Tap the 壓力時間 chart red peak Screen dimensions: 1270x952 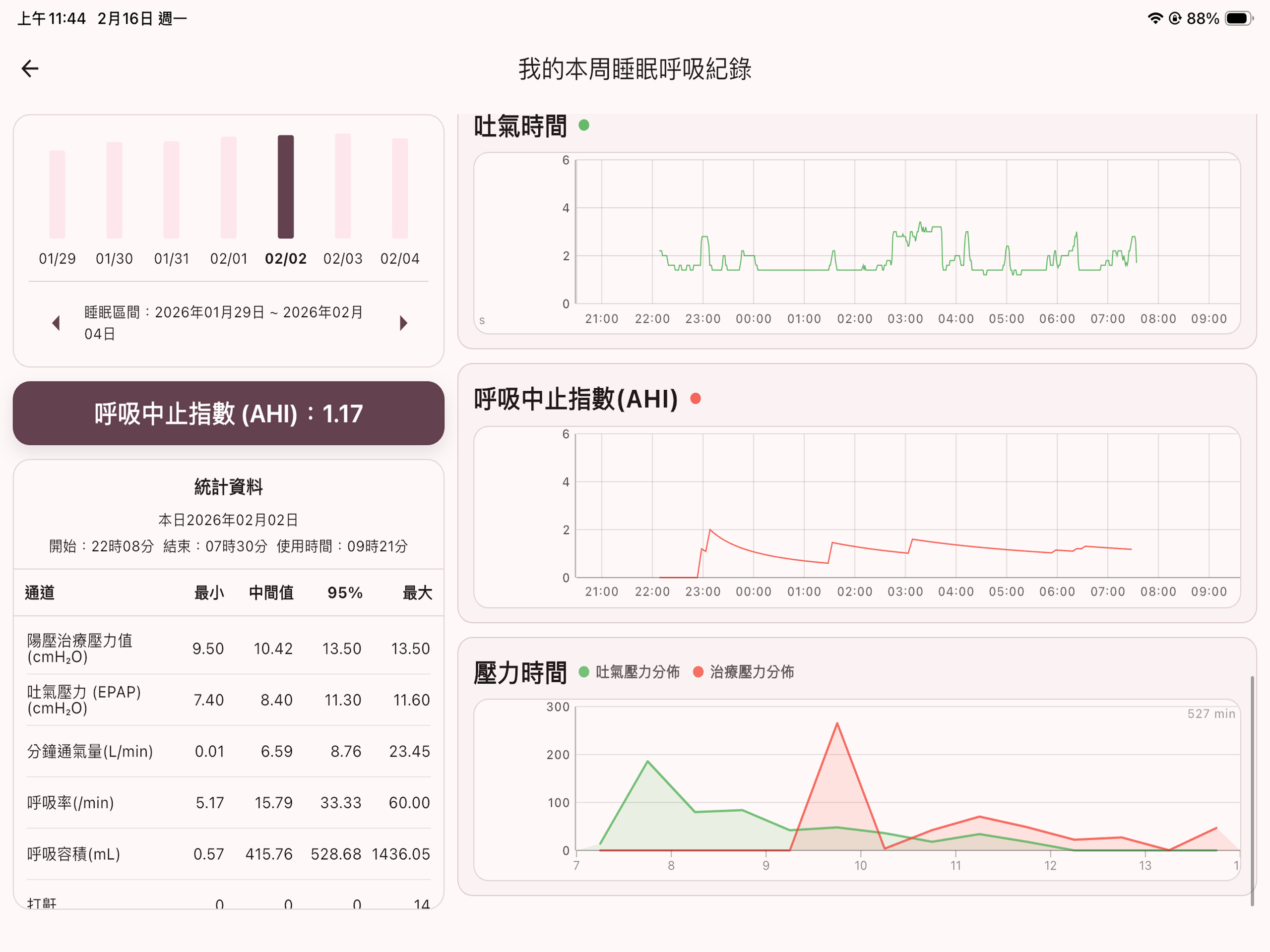tap(836, 725)
